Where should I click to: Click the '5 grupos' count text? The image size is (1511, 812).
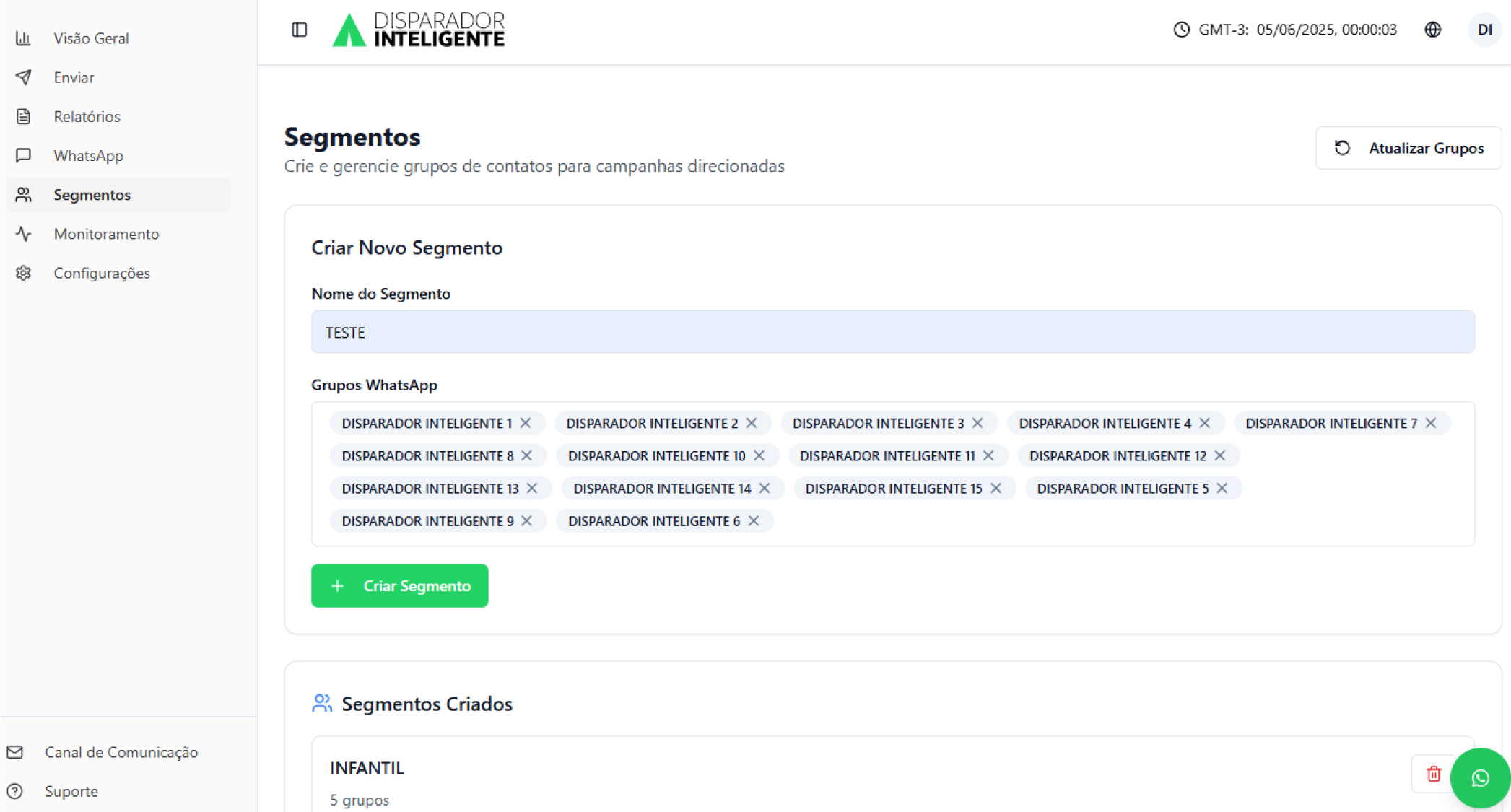point(360,800)
